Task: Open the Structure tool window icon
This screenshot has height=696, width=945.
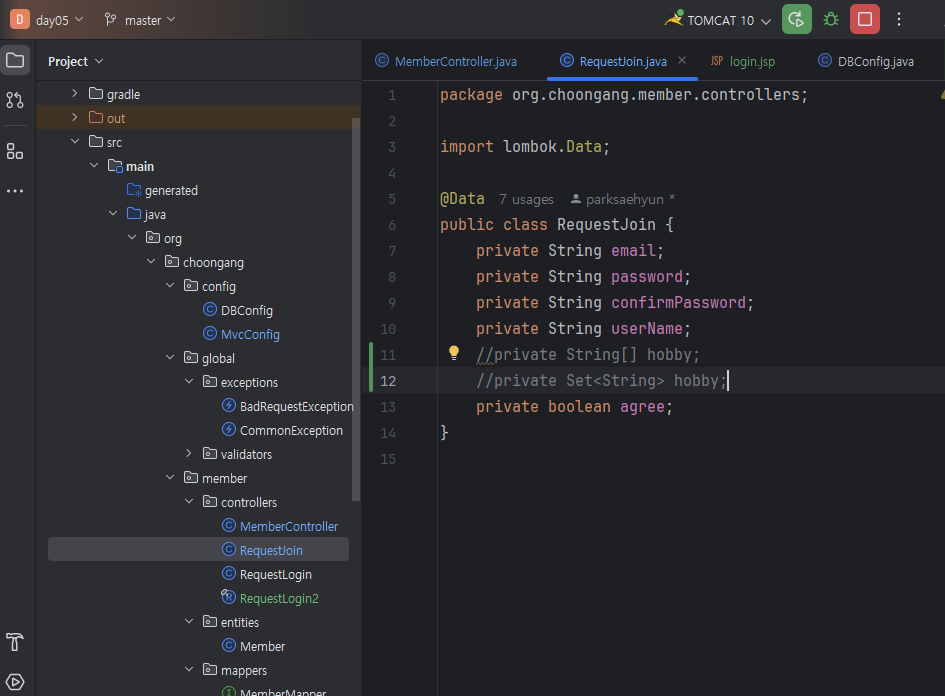Action: coord(15,151)
